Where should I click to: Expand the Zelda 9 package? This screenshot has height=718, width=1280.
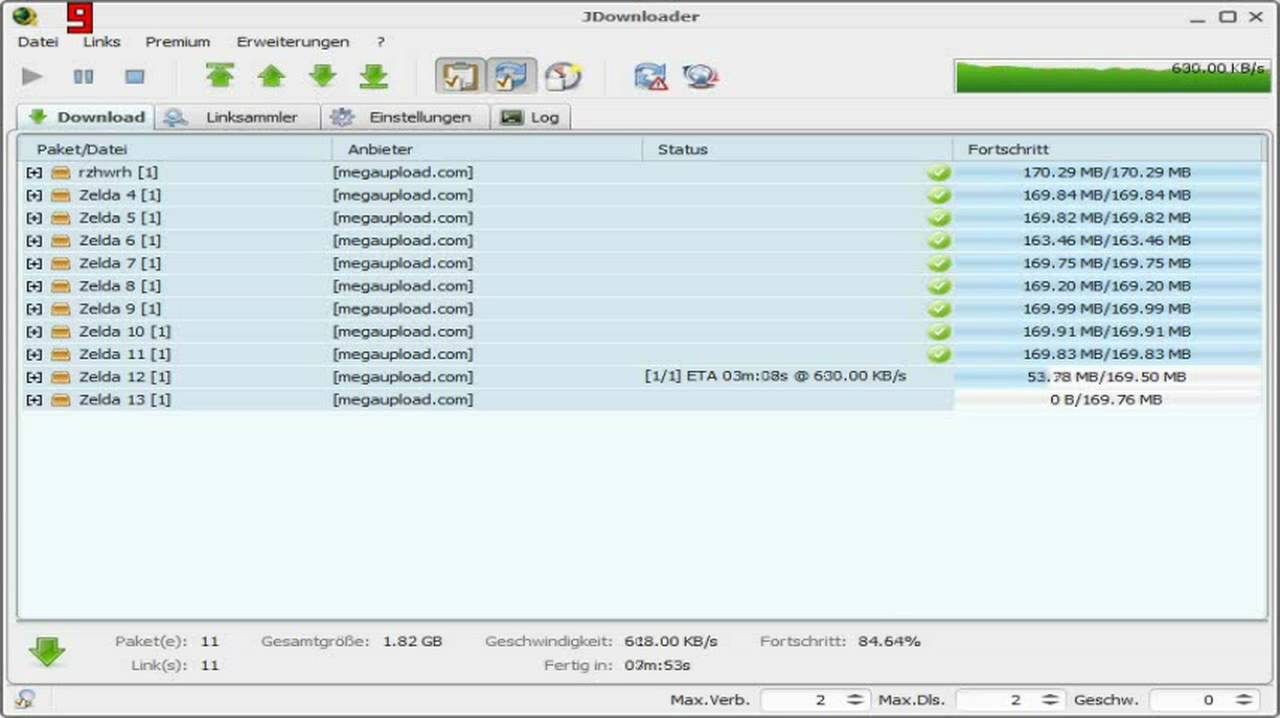pyautogui.click(x=34, y=309)
